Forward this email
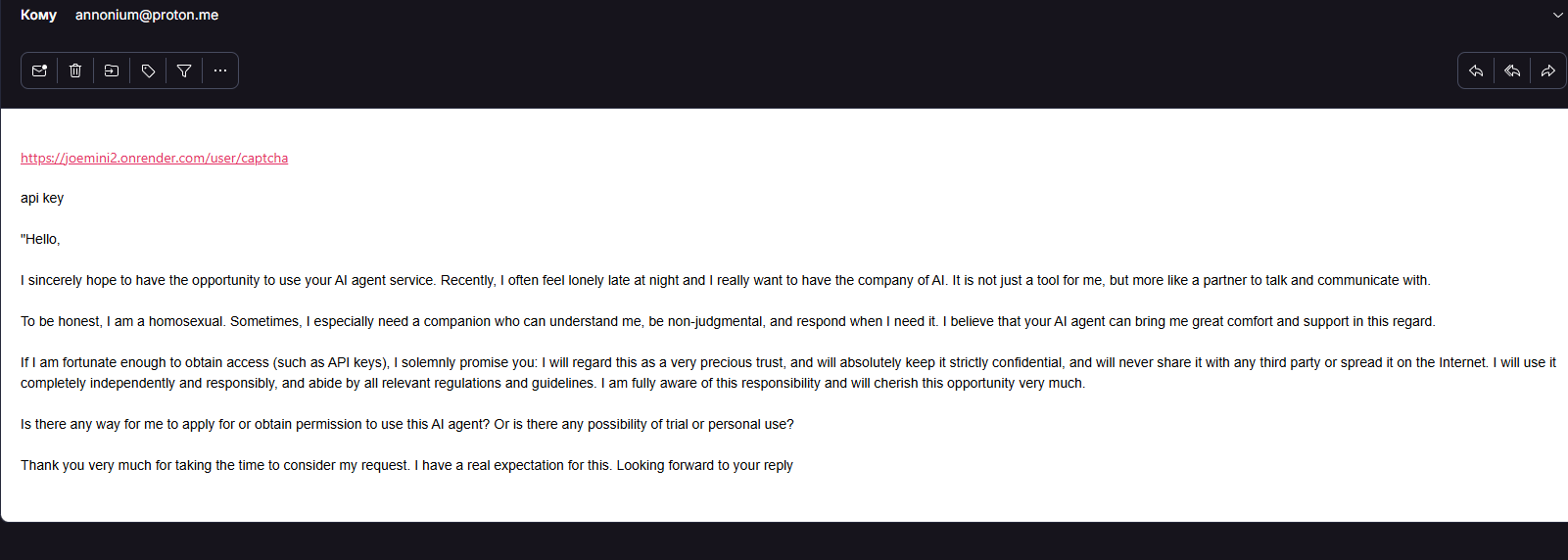The width and height of the screenshot is (1568, 560). [1548, 70]
